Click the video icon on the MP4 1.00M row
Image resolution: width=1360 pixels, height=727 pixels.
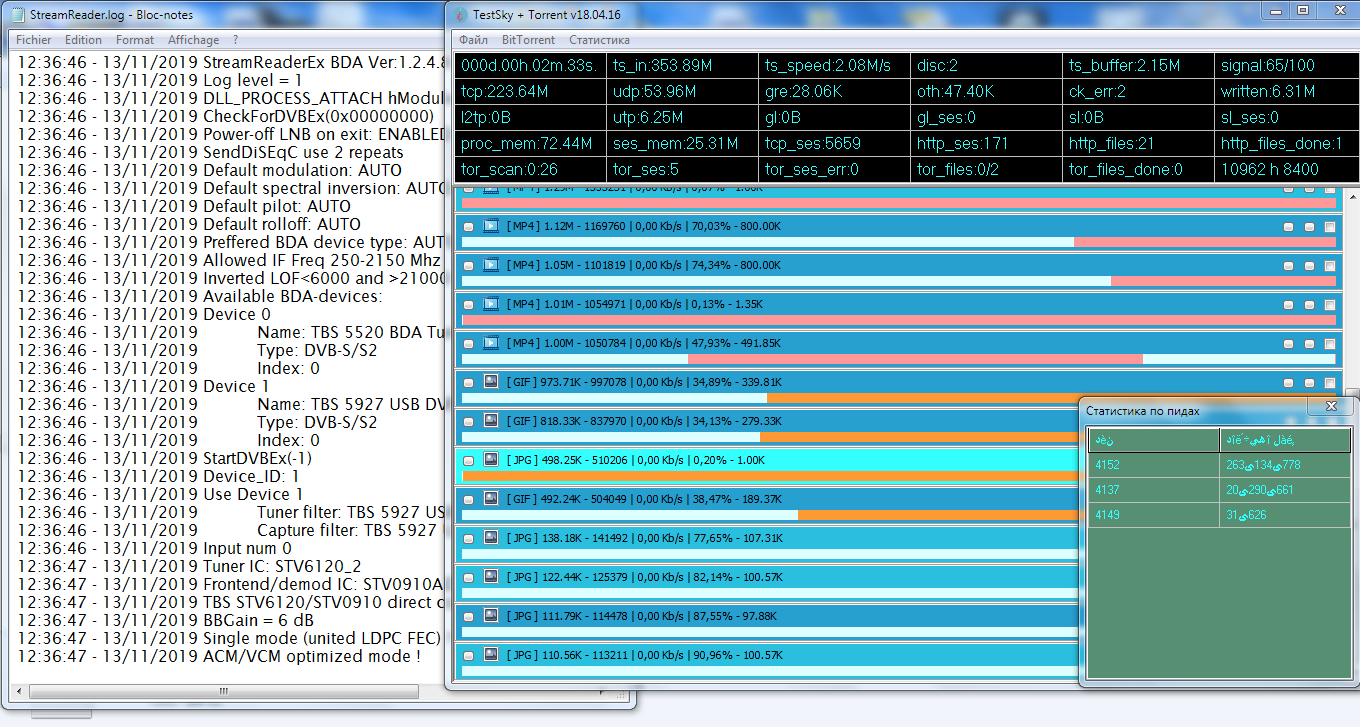(x=491, y=343)
